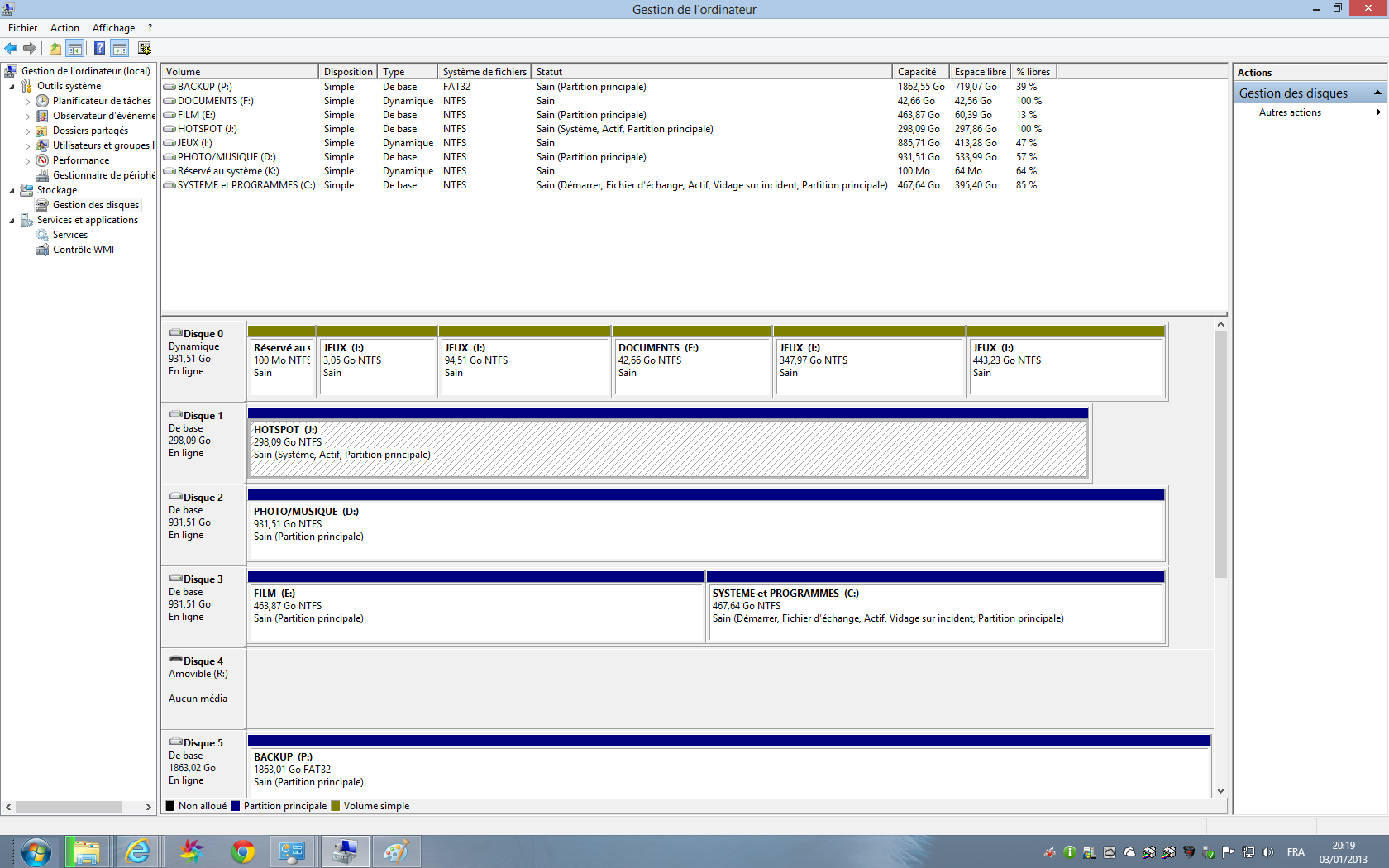Screen dimensions: 1389x868
Task: Collapse the Gestion des disques actions section
Action: [1377, 93]
